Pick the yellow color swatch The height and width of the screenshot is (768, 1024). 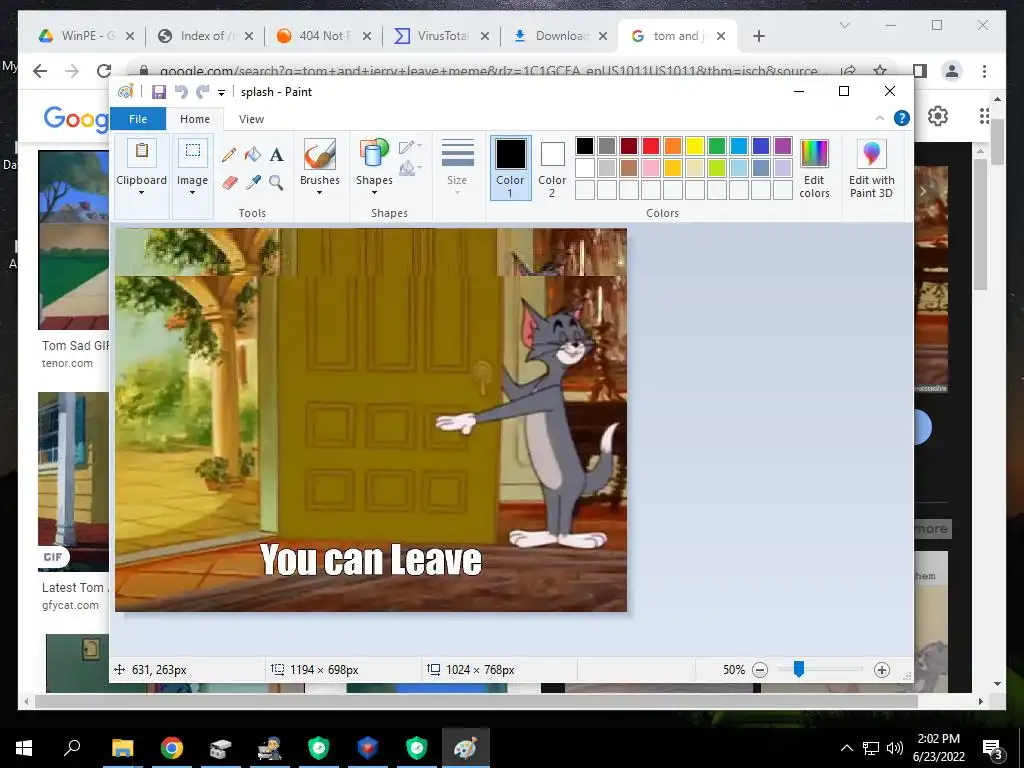click(x=695, y=146)
